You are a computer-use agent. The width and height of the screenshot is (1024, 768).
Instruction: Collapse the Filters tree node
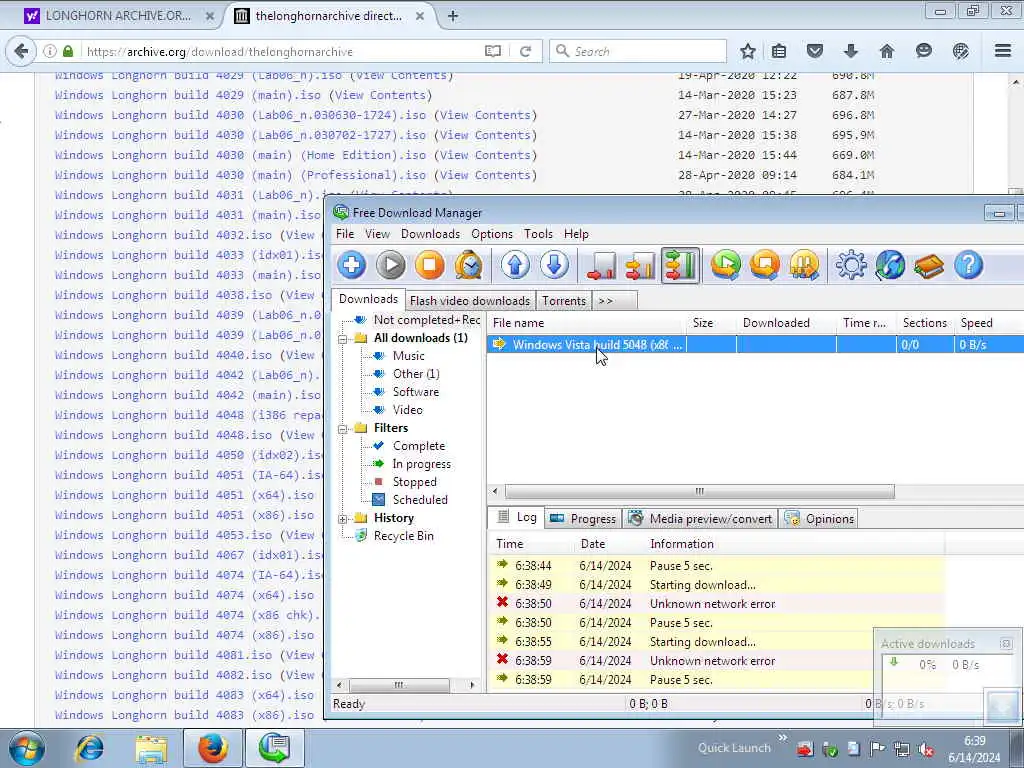pos(342,428)
